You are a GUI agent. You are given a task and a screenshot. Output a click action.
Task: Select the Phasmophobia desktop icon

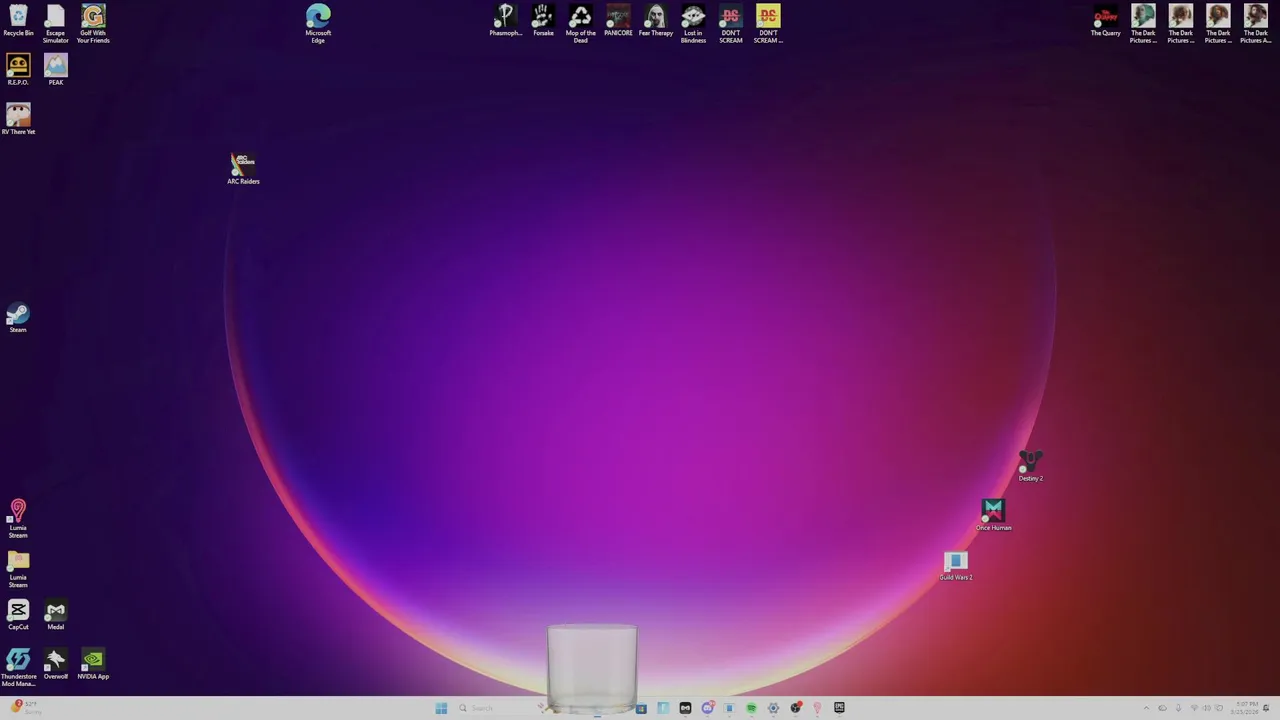click(506, 21)
